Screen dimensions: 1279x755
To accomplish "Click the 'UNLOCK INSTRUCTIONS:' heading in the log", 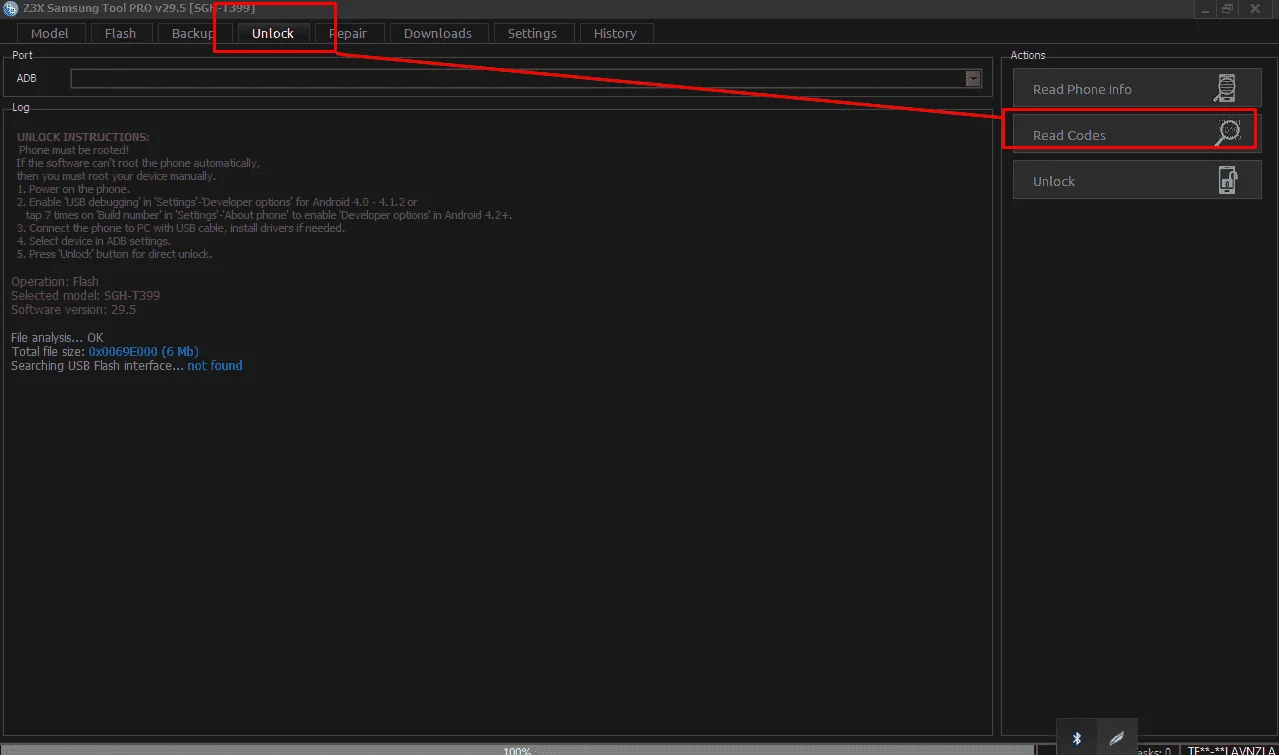I will 83,137.
